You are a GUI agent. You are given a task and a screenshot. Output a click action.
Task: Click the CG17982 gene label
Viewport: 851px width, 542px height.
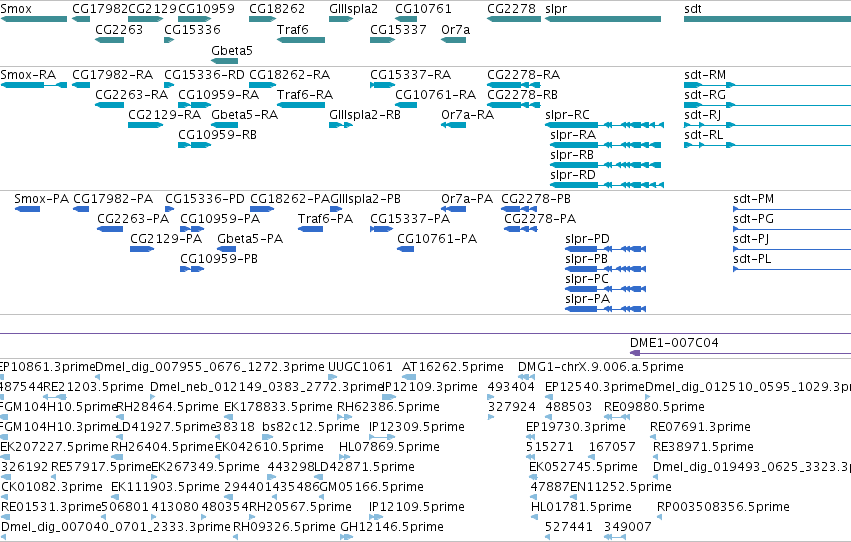(99, 9)
